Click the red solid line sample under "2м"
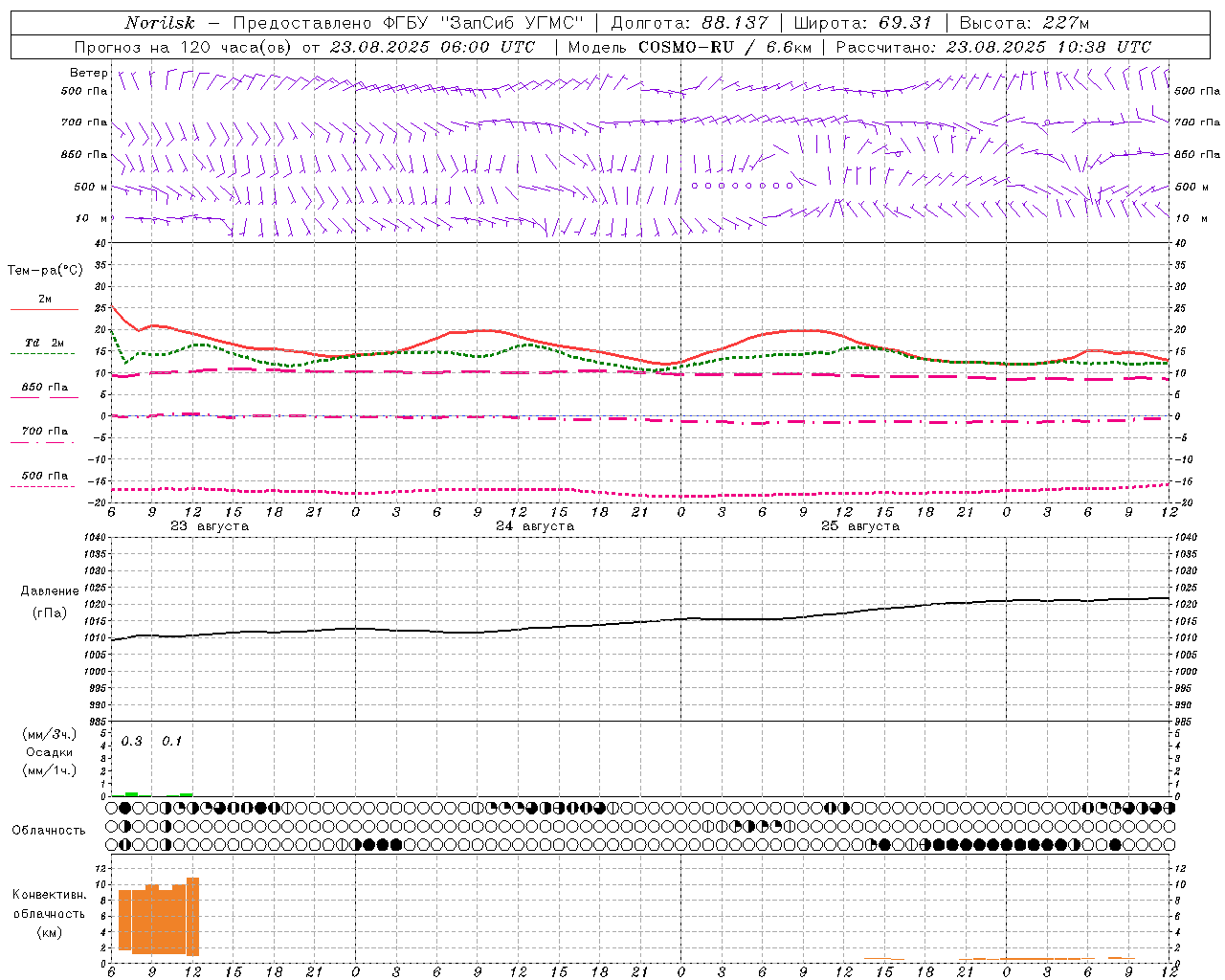Viewport: 1225px width, 980px height. (44, 309)
